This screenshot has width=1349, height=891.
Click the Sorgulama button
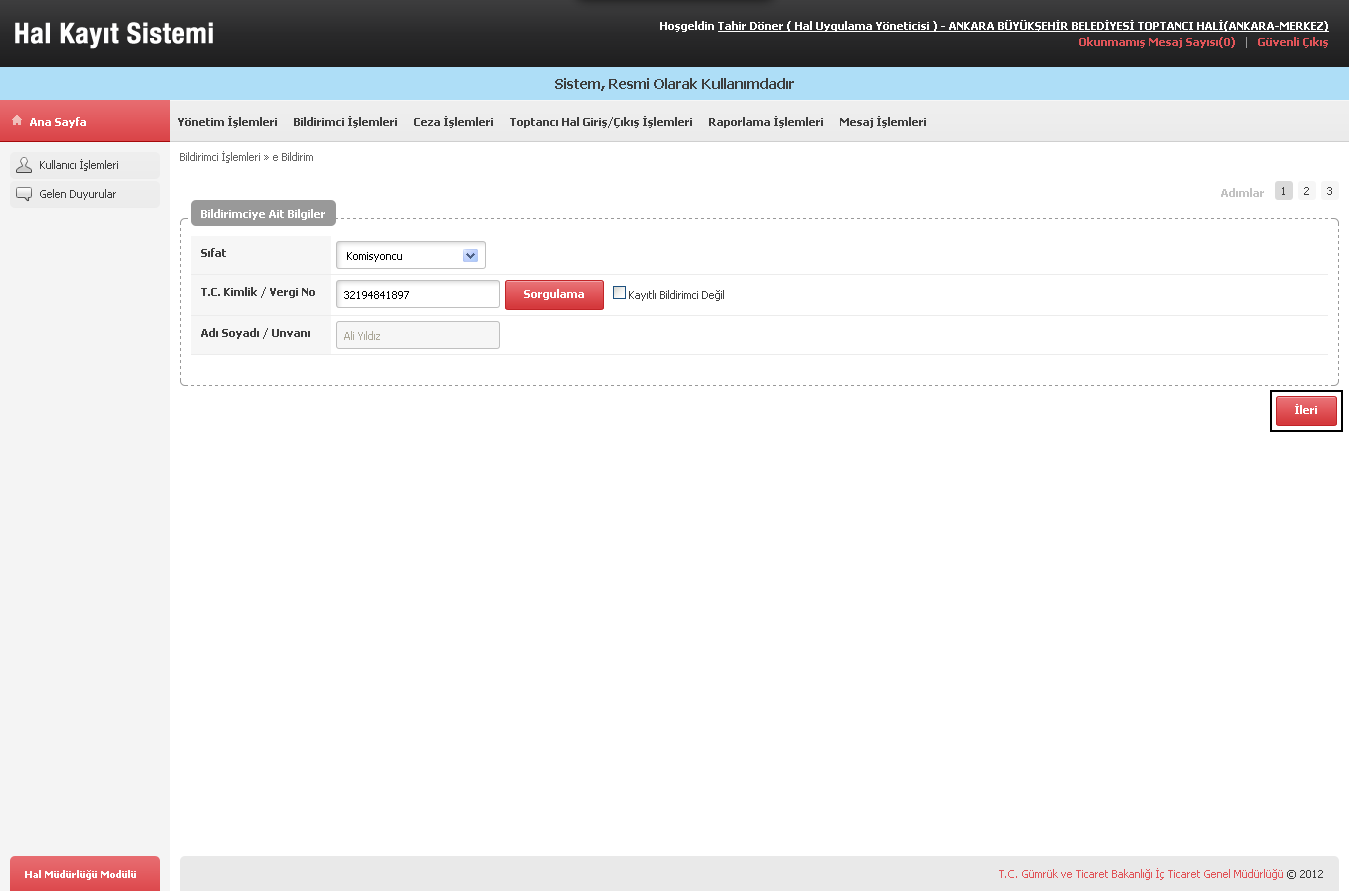(554, 295)
